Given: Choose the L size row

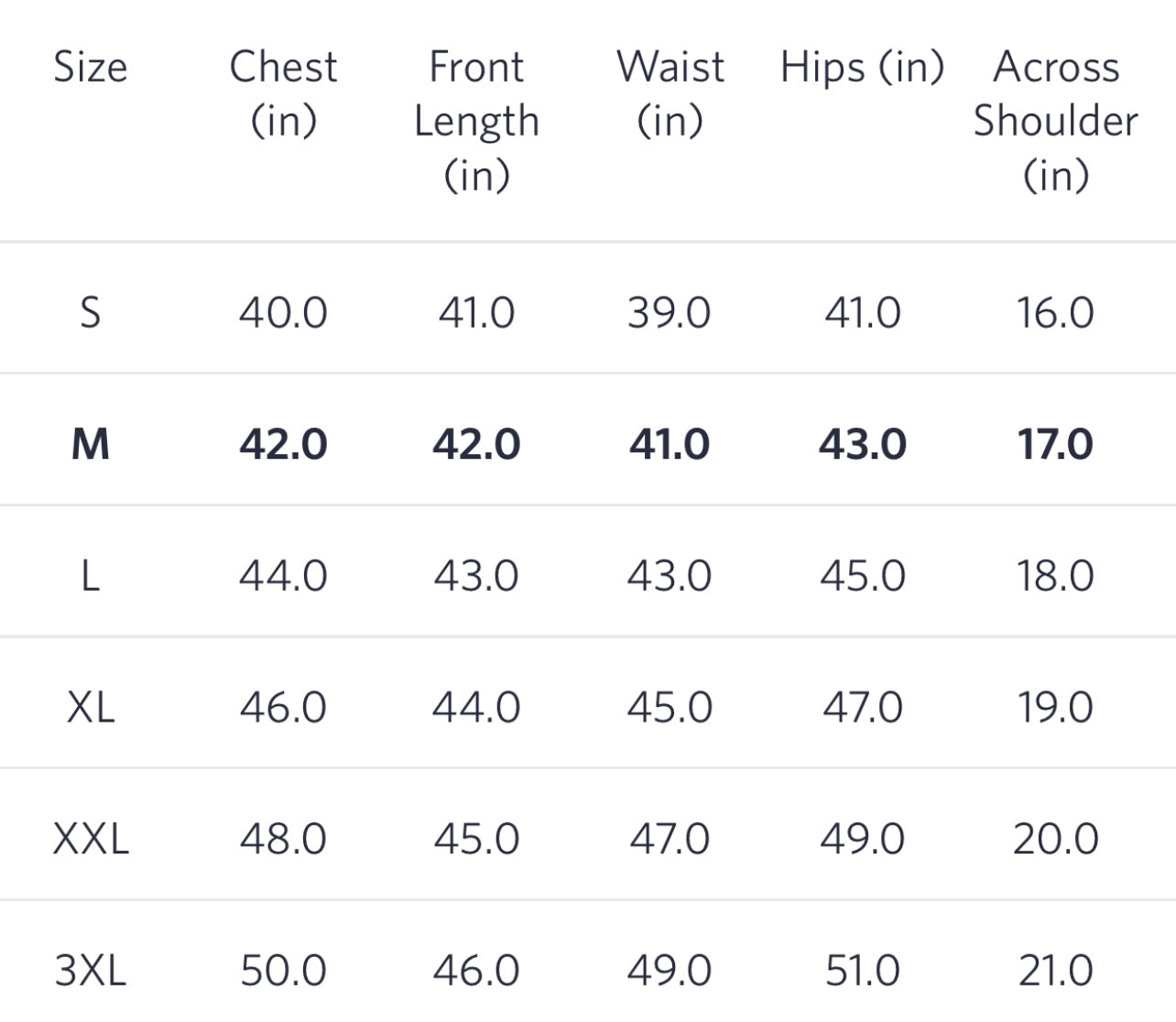Looking at the screenshot, I should 90,576.
